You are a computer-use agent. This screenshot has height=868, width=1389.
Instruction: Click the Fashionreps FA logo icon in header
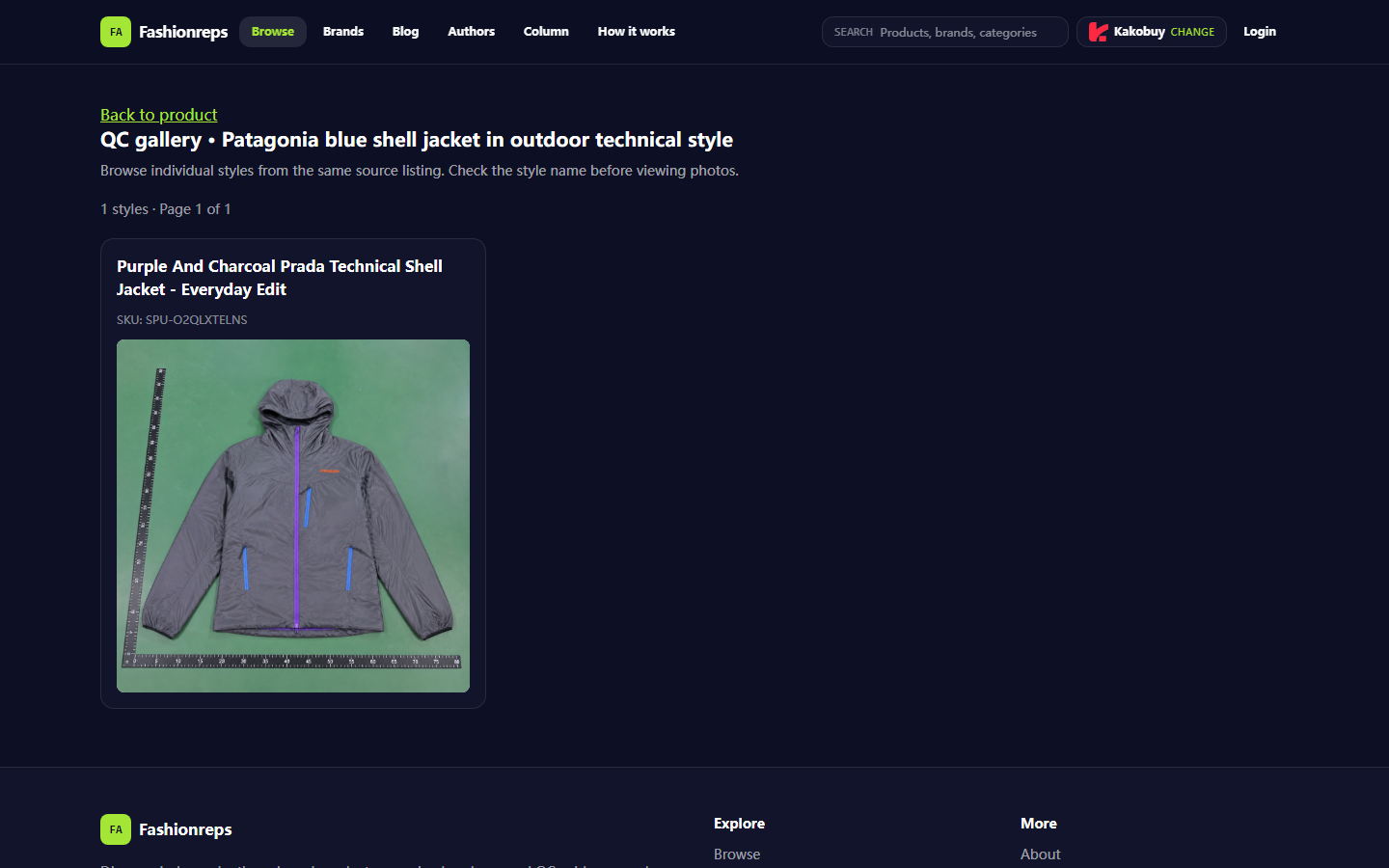[x=116, y=32]
